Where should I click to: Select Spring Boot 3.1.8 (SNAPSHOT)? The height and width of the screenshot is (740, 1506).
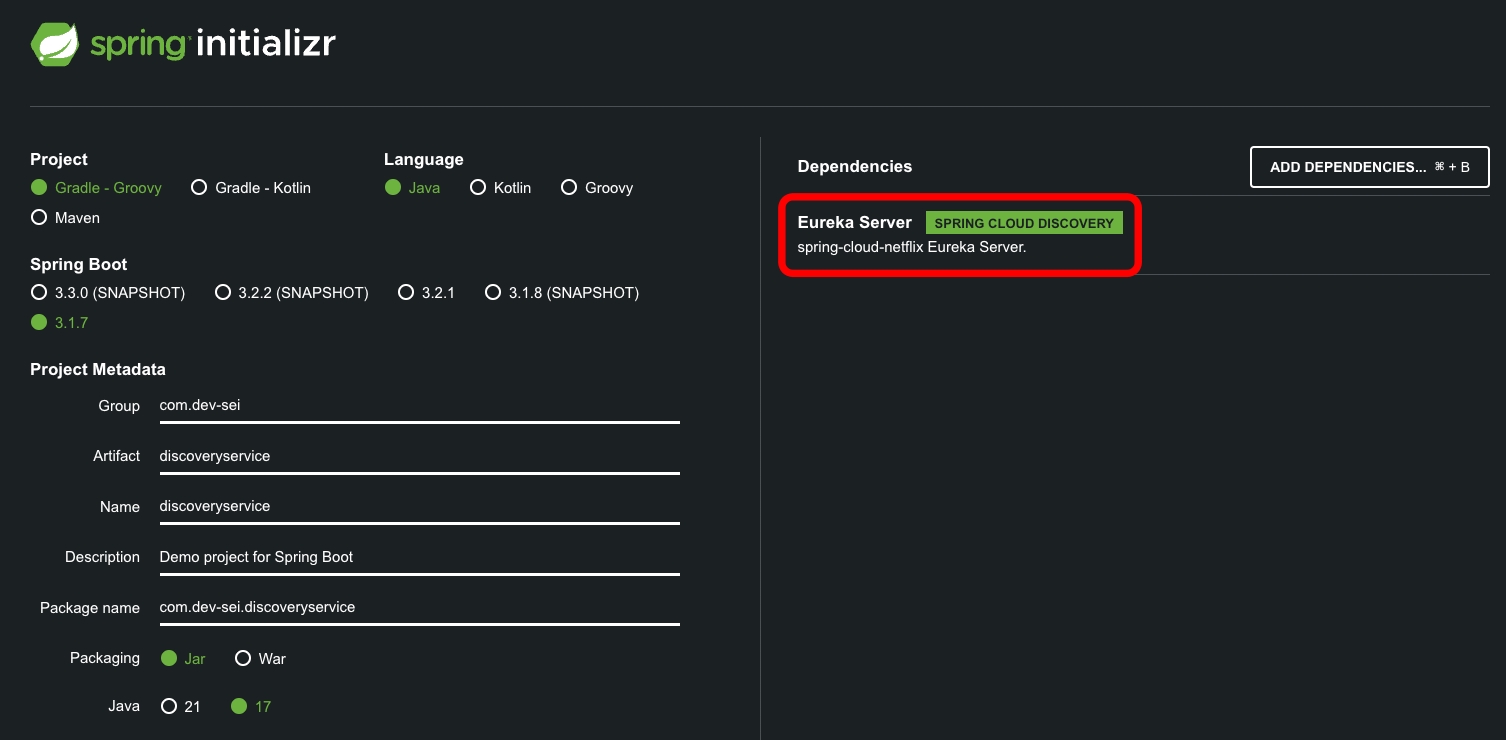pos(562,293)
